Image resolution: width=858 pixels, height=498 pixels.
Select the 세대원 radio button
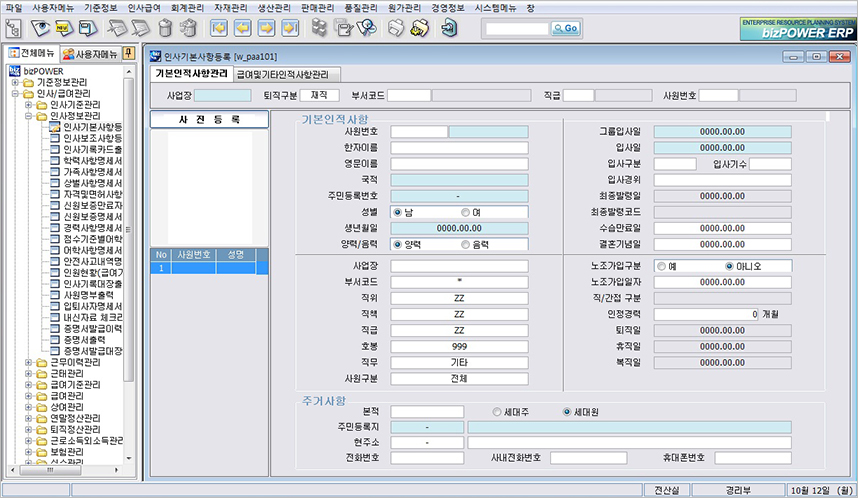coord(567,412)
